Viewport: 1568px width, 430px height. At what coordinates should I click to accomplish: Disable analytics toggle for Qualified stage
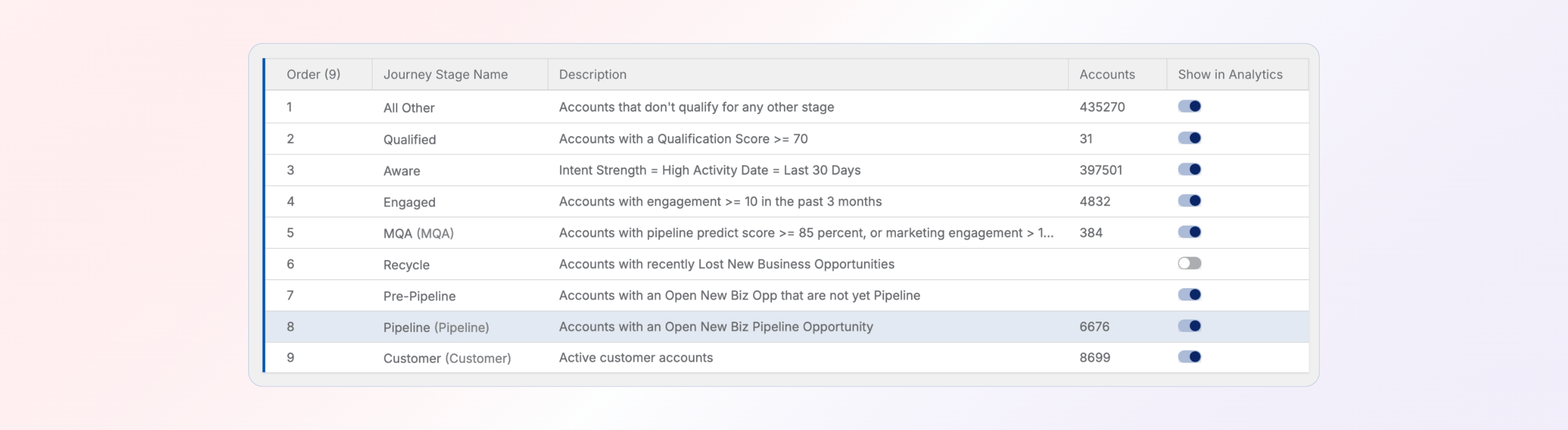click(x=1189, y=138)
